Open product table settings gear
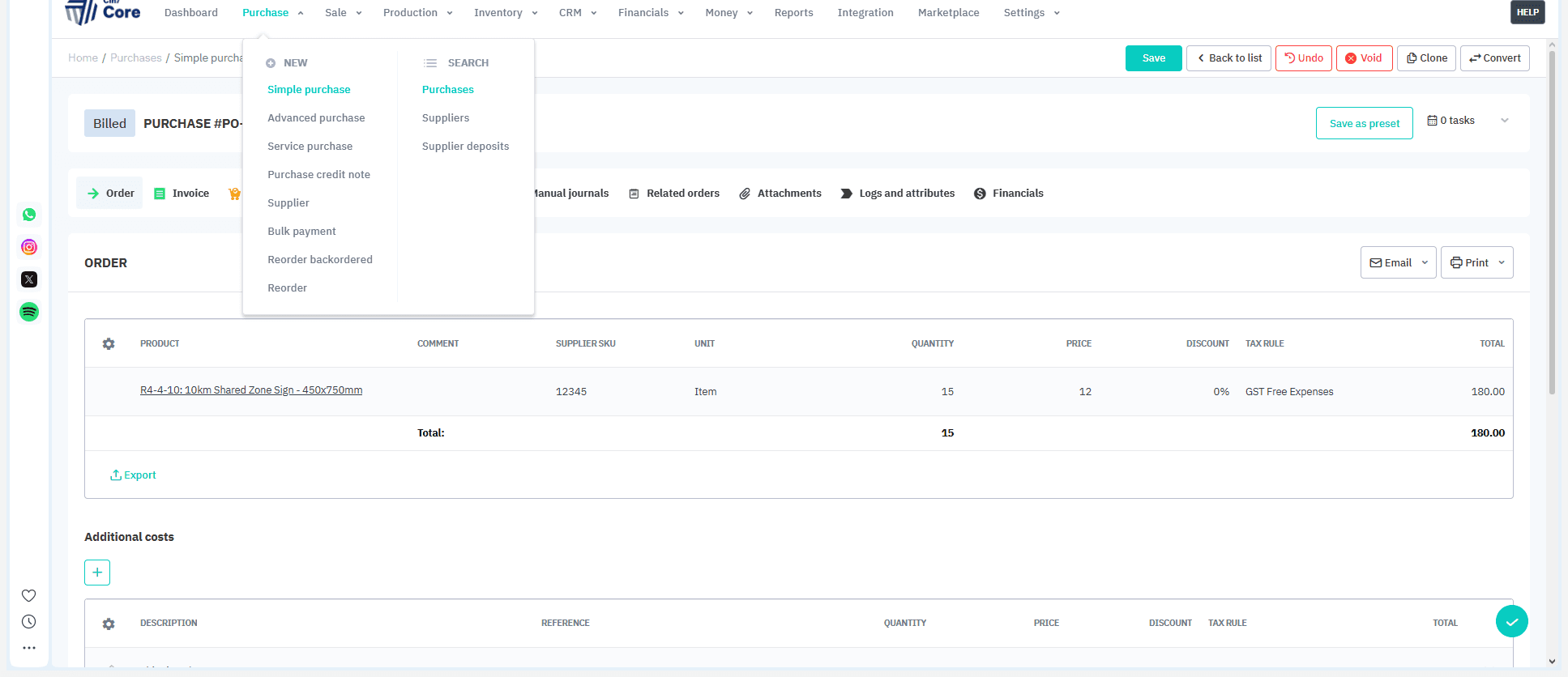This screenshot has height=677, width=1568. tap(109, 343)
